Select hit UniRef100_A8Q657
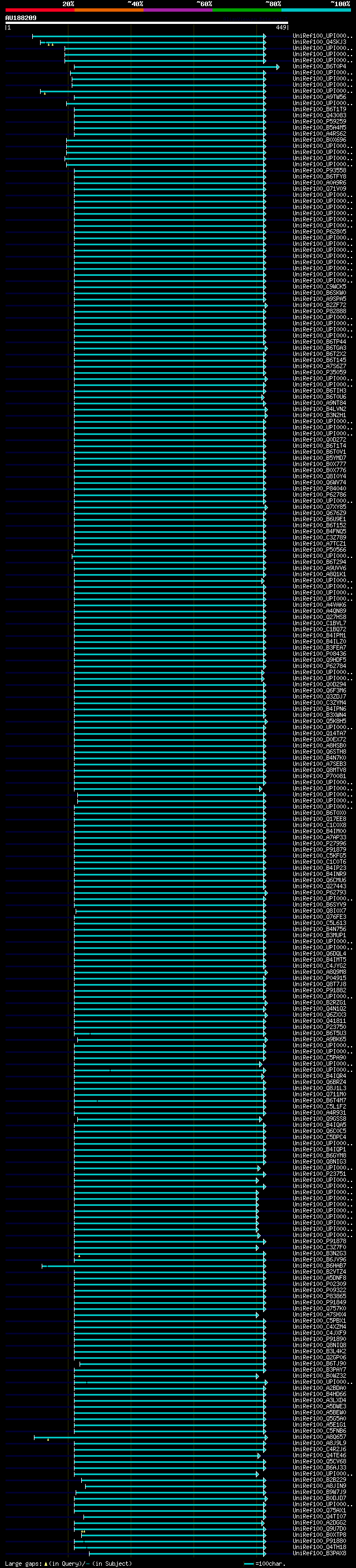 (x=319, y=1437)
